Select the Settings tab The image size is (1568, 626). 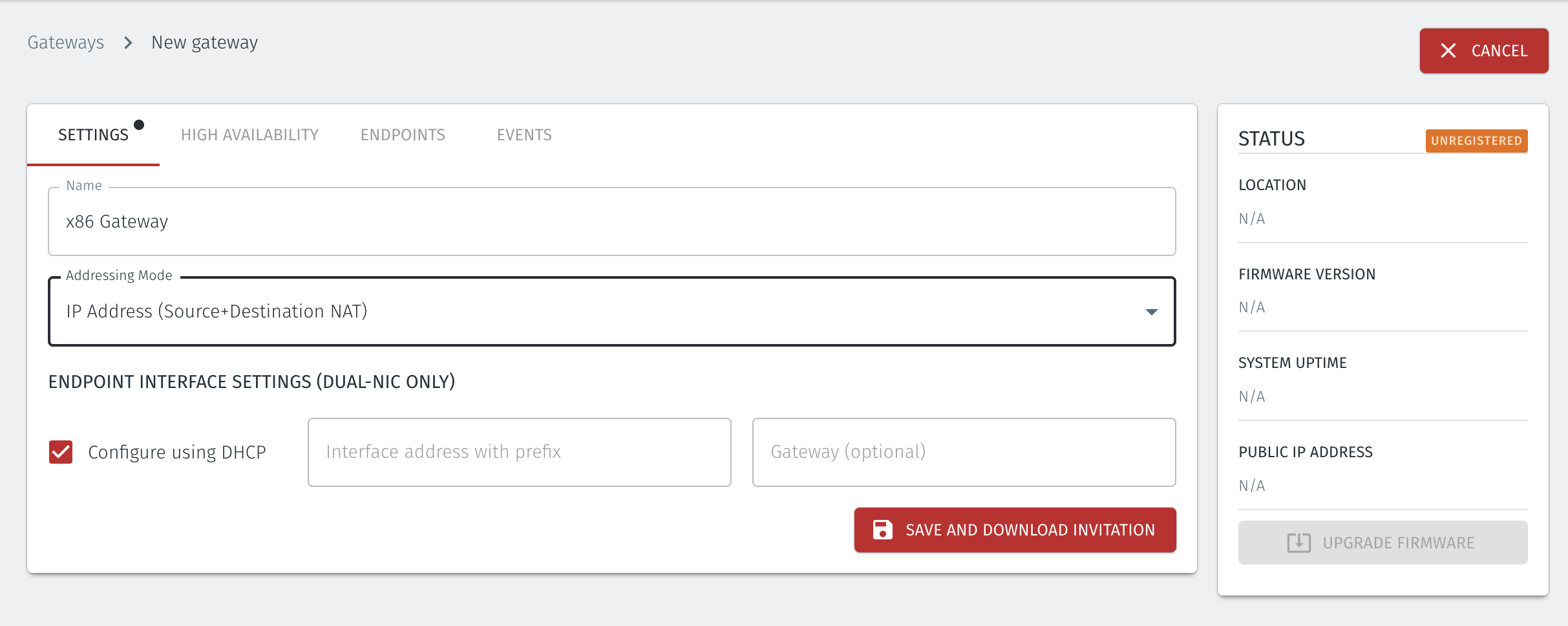[x=94, y=135]
